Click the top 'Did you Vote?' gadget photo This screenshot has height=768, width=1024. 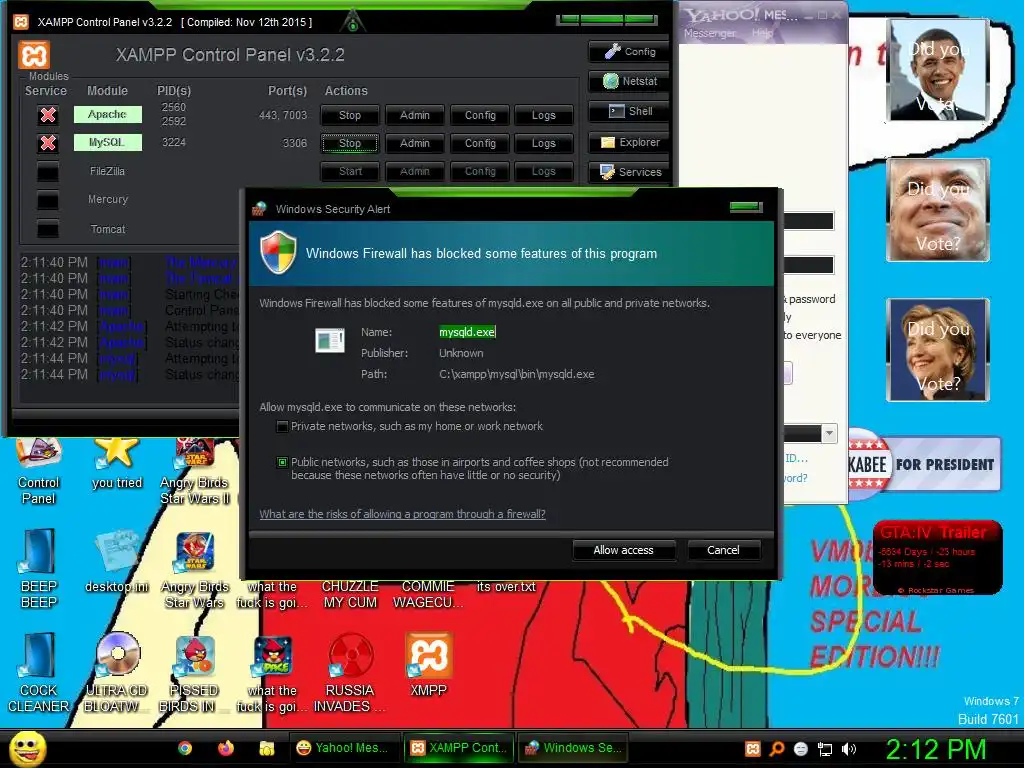tap(937, 71)
